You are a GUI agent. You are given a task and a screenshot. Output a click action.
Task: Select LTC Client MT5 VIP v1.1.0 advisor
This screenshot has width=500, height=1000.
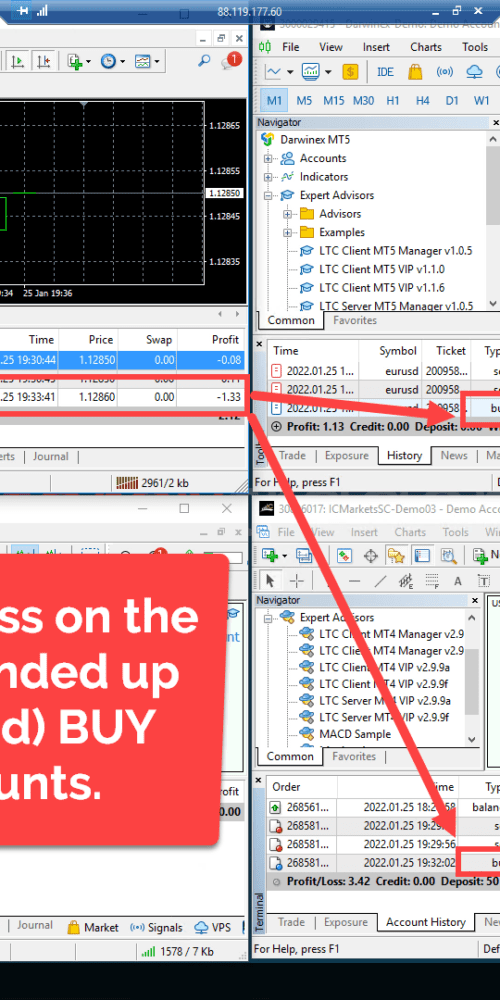tap(381, 269)
